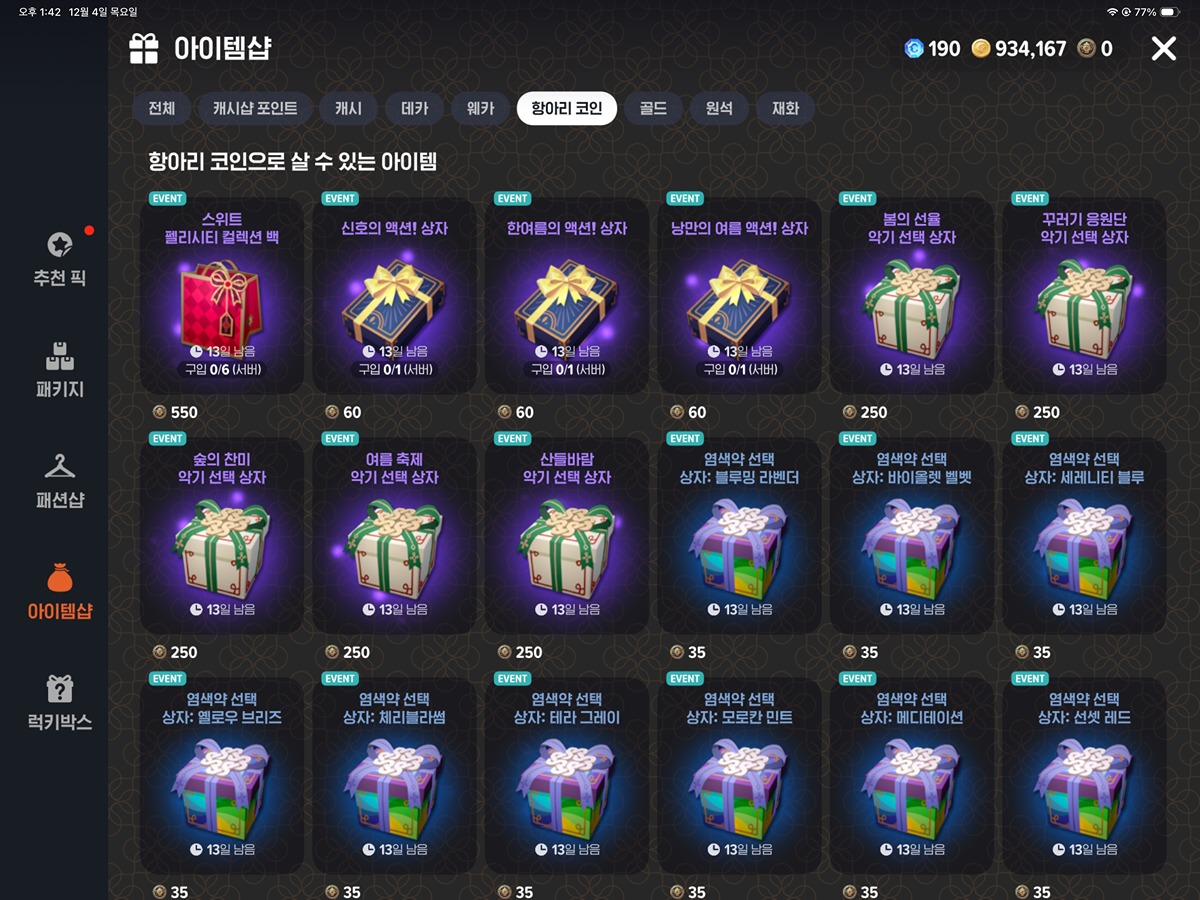Switch to the 전체 tab
The image size is (1200, 900).
coord(161,108)
